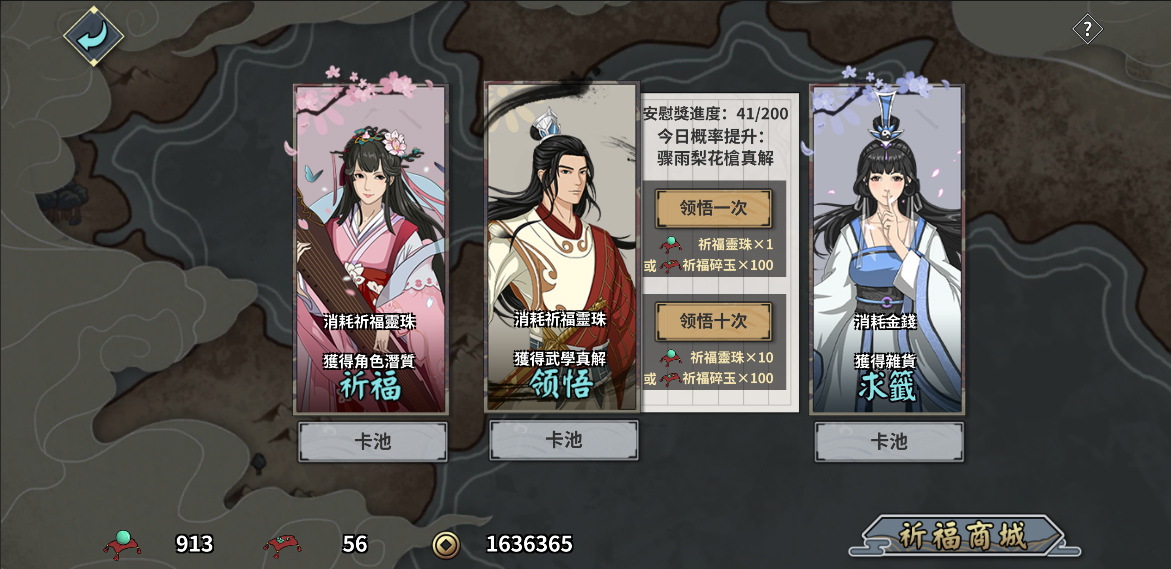
Task: Click the 领悟一次 button
Action: click(x=713, y=208)
